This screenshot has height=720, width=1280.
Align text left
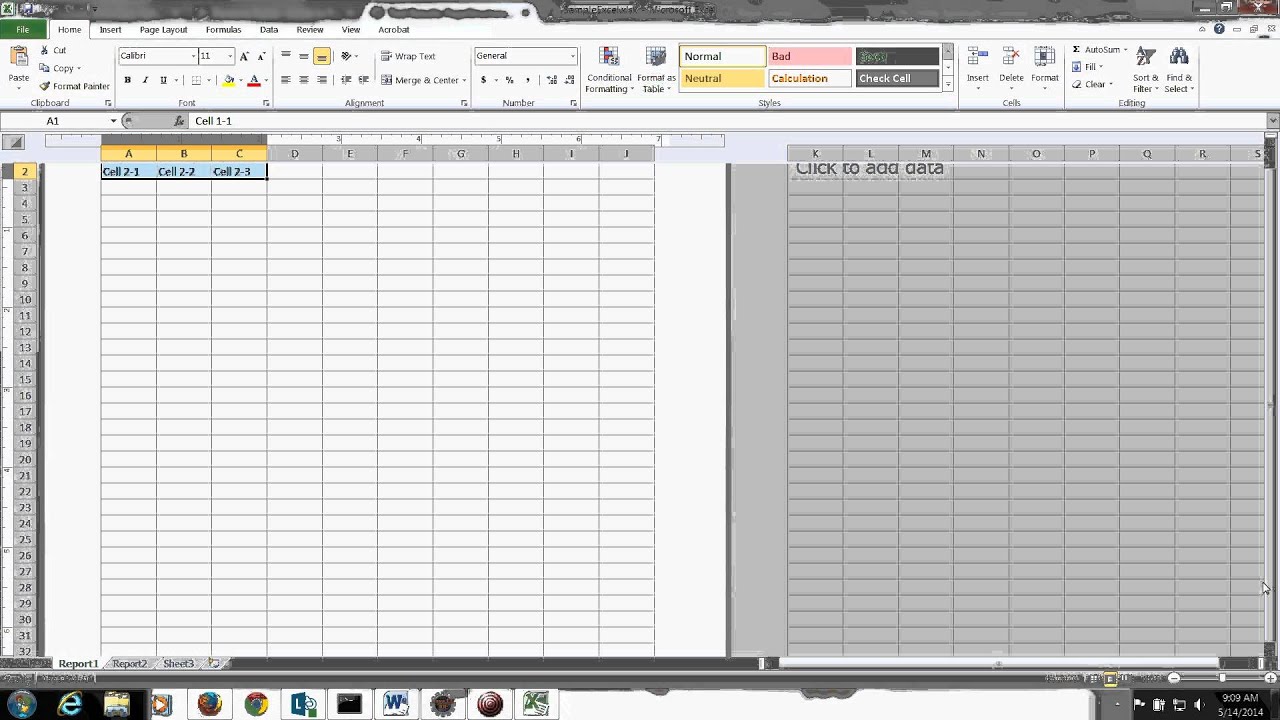coord(286,80)
